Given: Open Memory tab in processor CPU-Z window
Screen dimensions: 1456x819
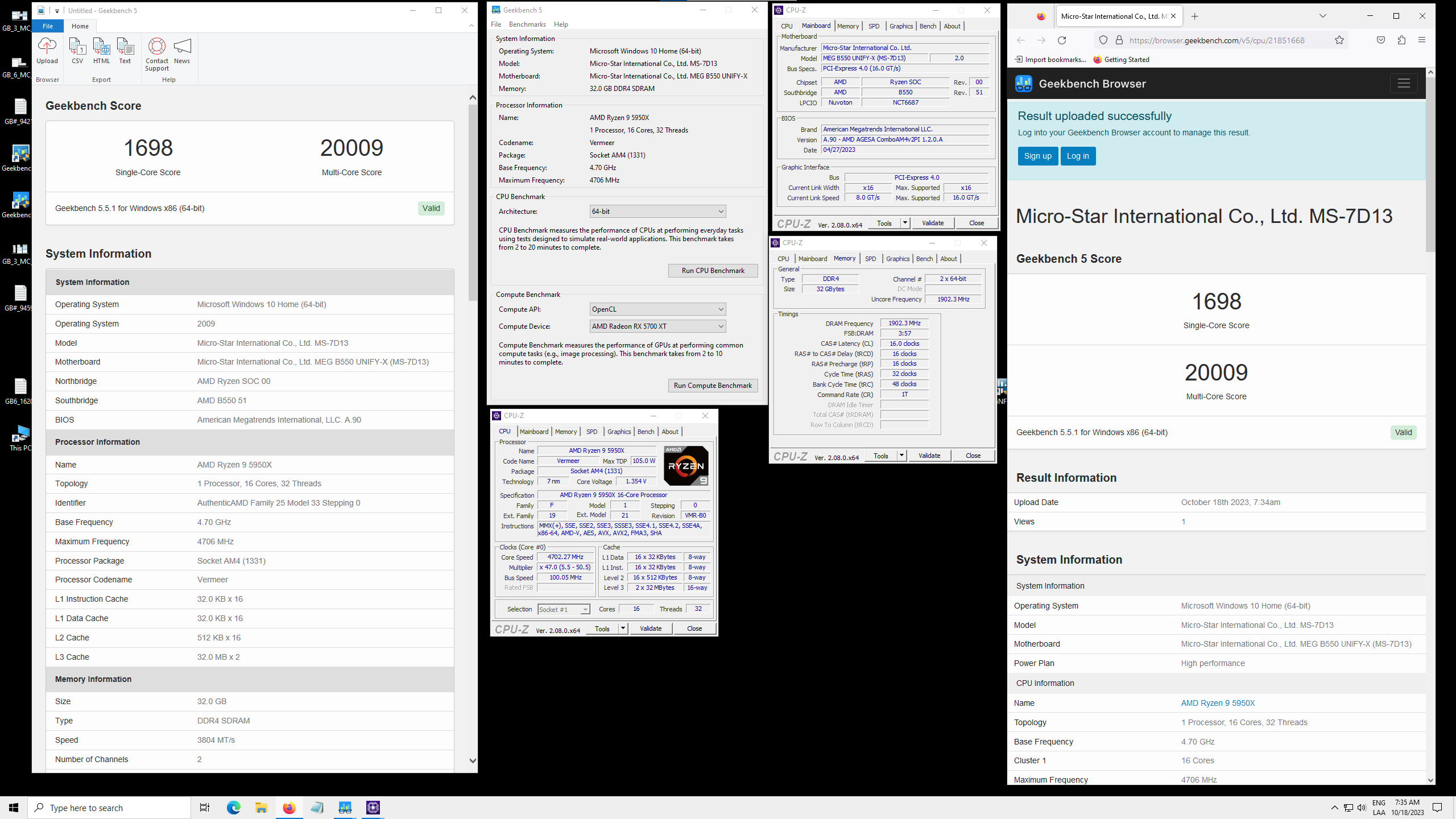Looking at the screenshot, I should 566,432.
